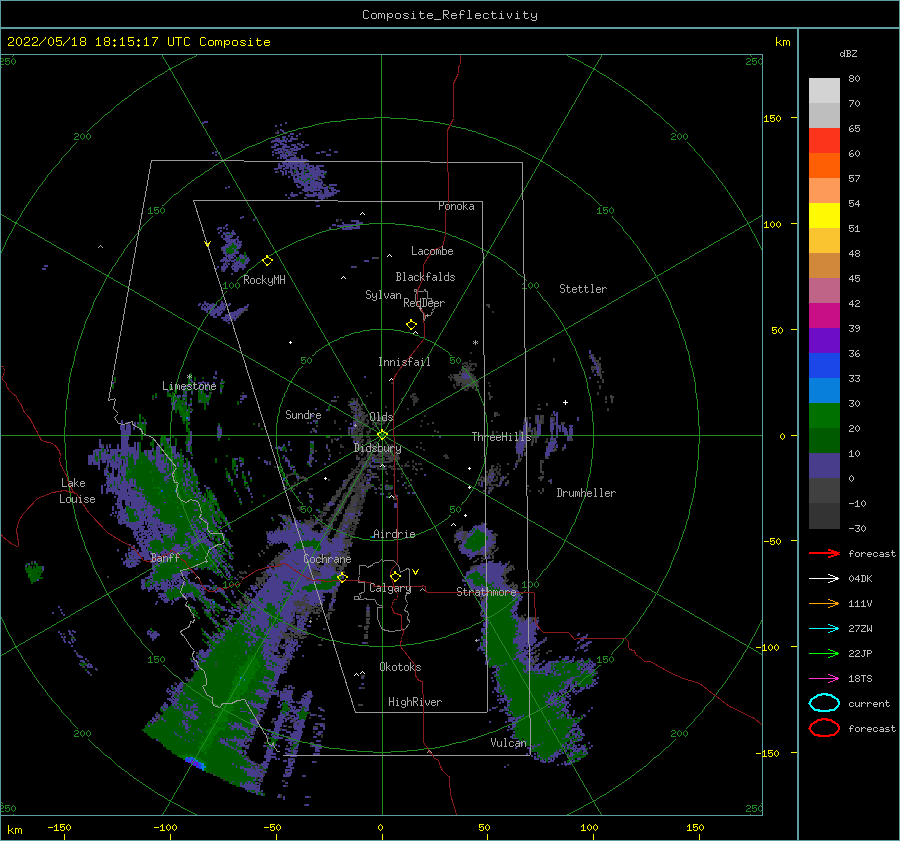Pick the bright yellow 54 dBZ swatch

(x=824, y=215)
